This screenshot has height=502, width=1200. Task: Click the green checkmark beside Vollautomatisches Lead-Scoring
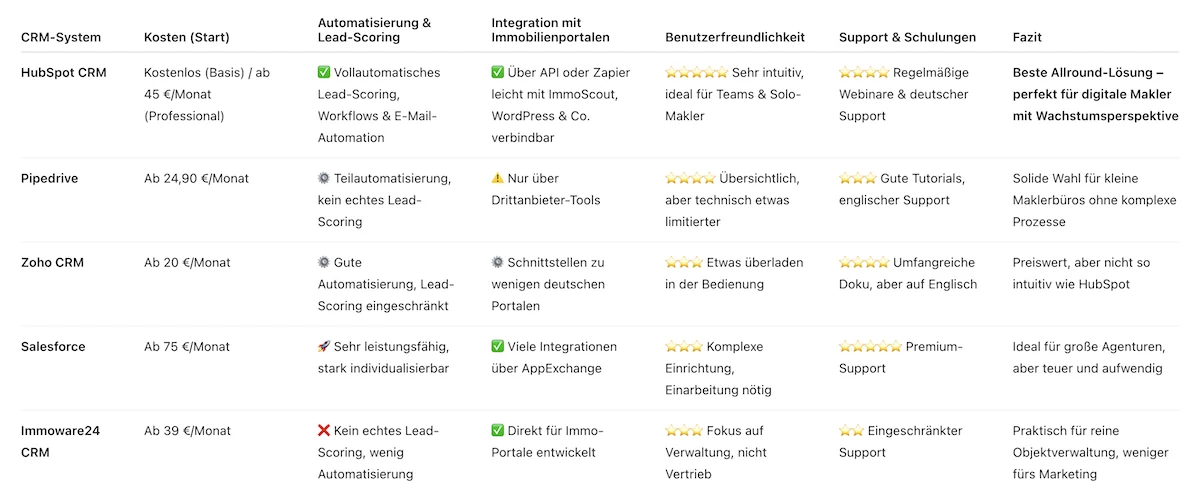point(324,73)
